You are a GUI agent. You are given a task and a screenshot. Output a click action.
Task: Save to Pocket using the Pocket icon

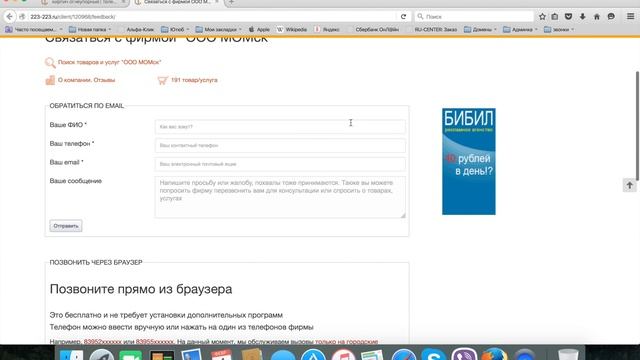568,17
